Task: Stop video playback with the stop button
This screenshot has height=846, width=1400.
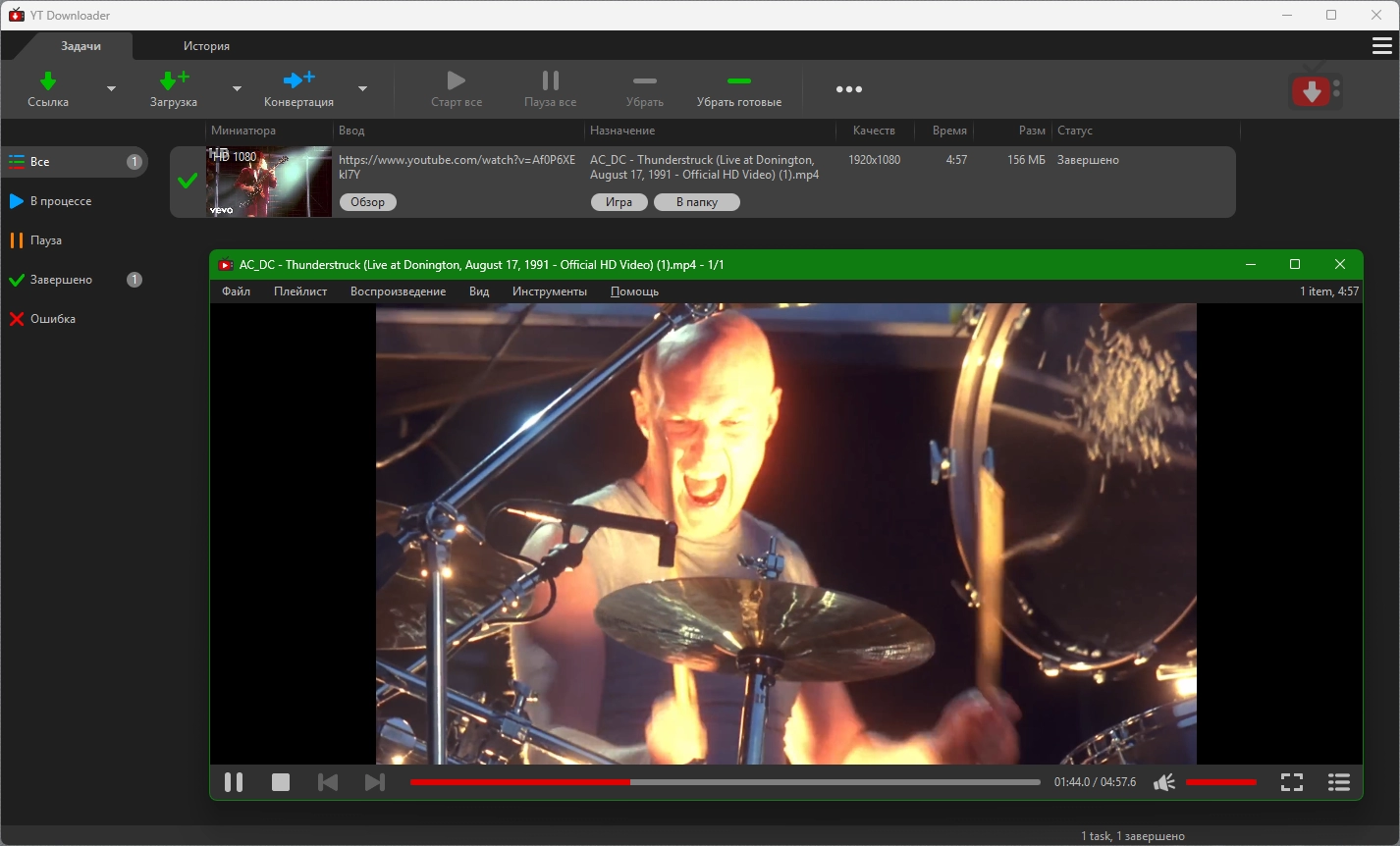Action: (x=281, y=782)
